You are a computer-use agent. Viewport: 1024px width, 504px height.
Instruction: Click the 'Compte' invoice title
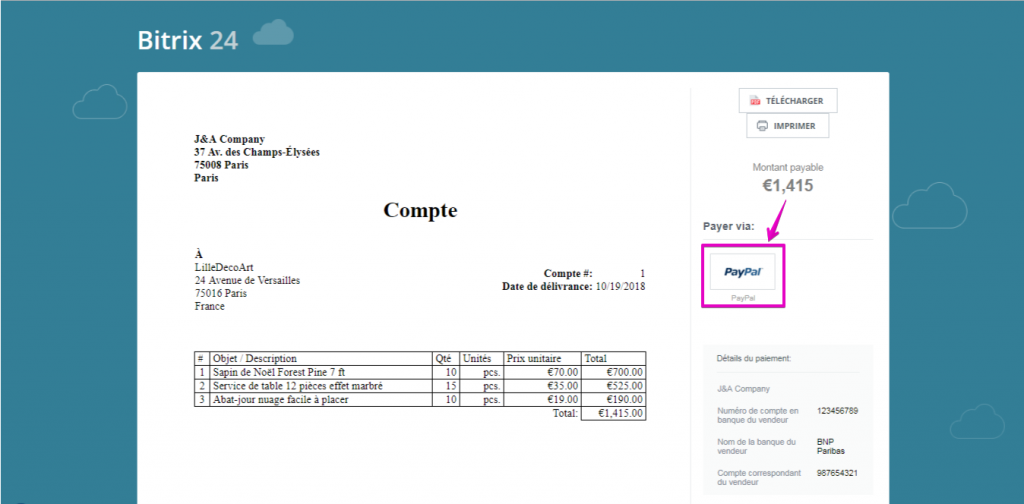(x=420, y=210)
